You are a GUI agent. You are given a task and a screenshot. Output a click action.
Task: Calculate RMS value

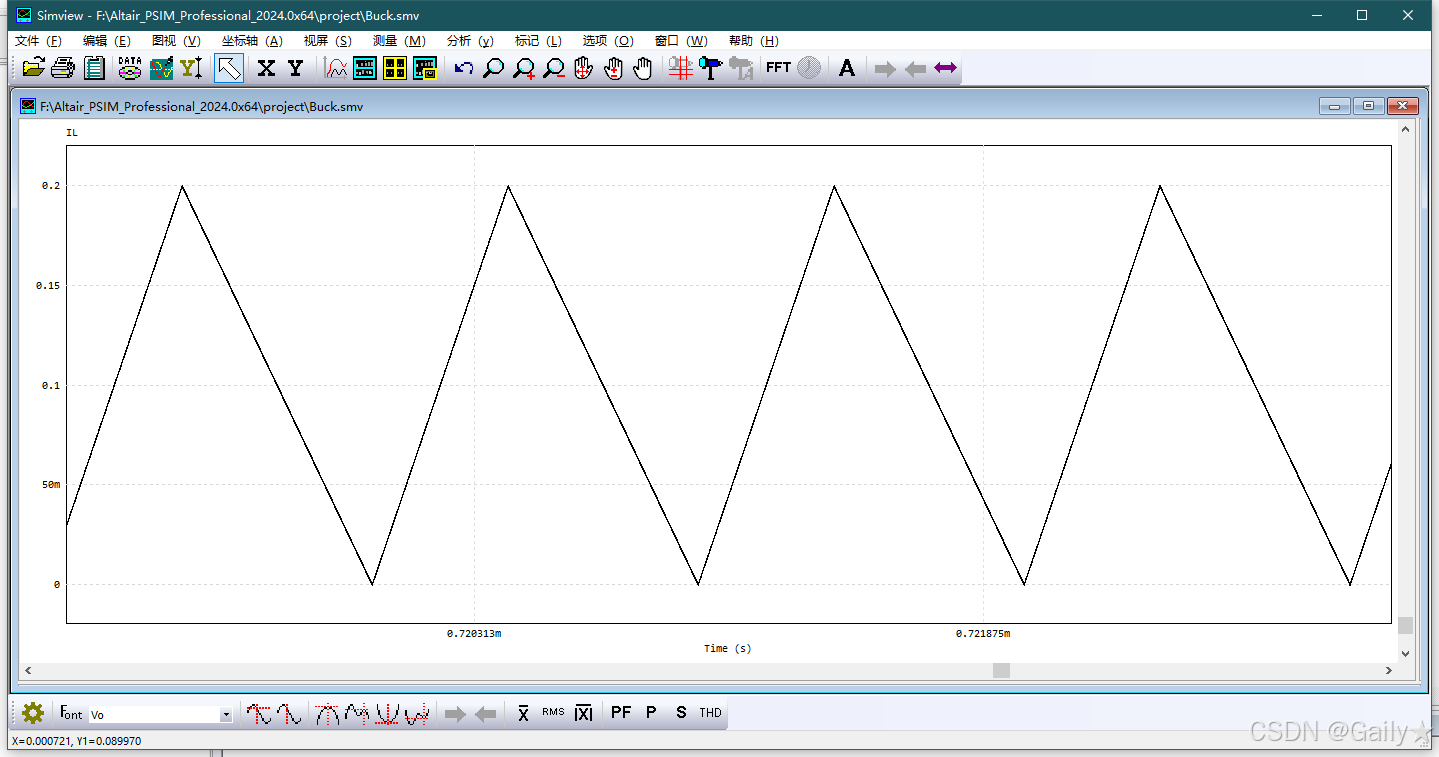(553, 713)
